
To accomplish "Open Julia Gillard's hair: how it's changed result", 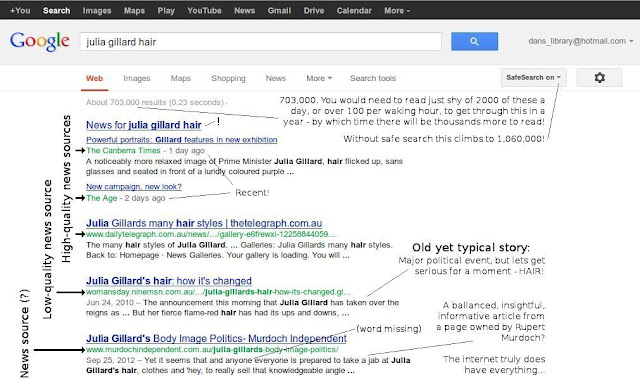I will point(169,281).
